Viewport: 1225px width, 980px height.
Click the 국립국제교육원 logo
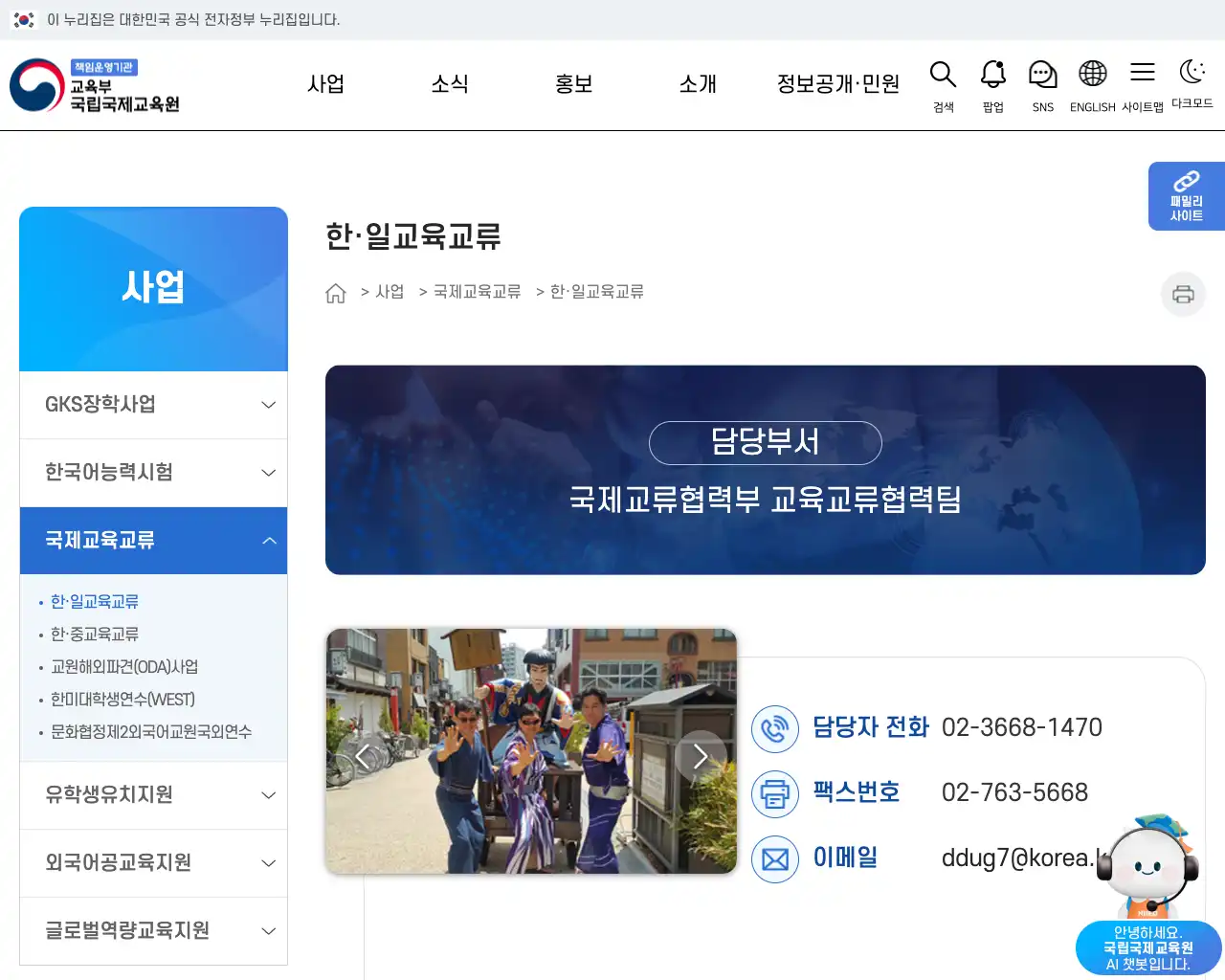coord(95,85)
